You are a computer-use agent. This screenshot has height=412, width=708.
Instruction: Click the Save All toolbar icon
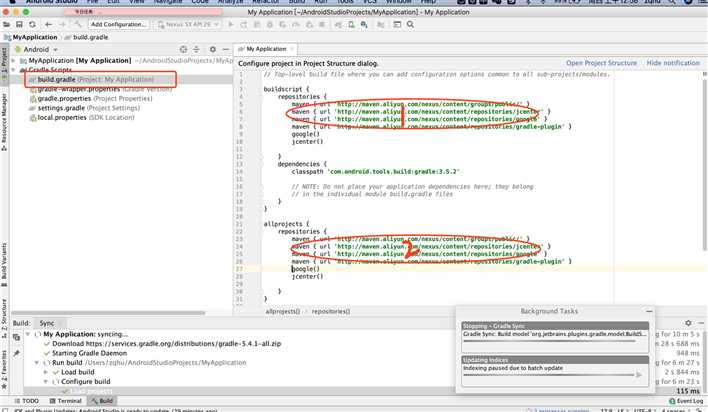pyautogui.click(x=19, y=24)
